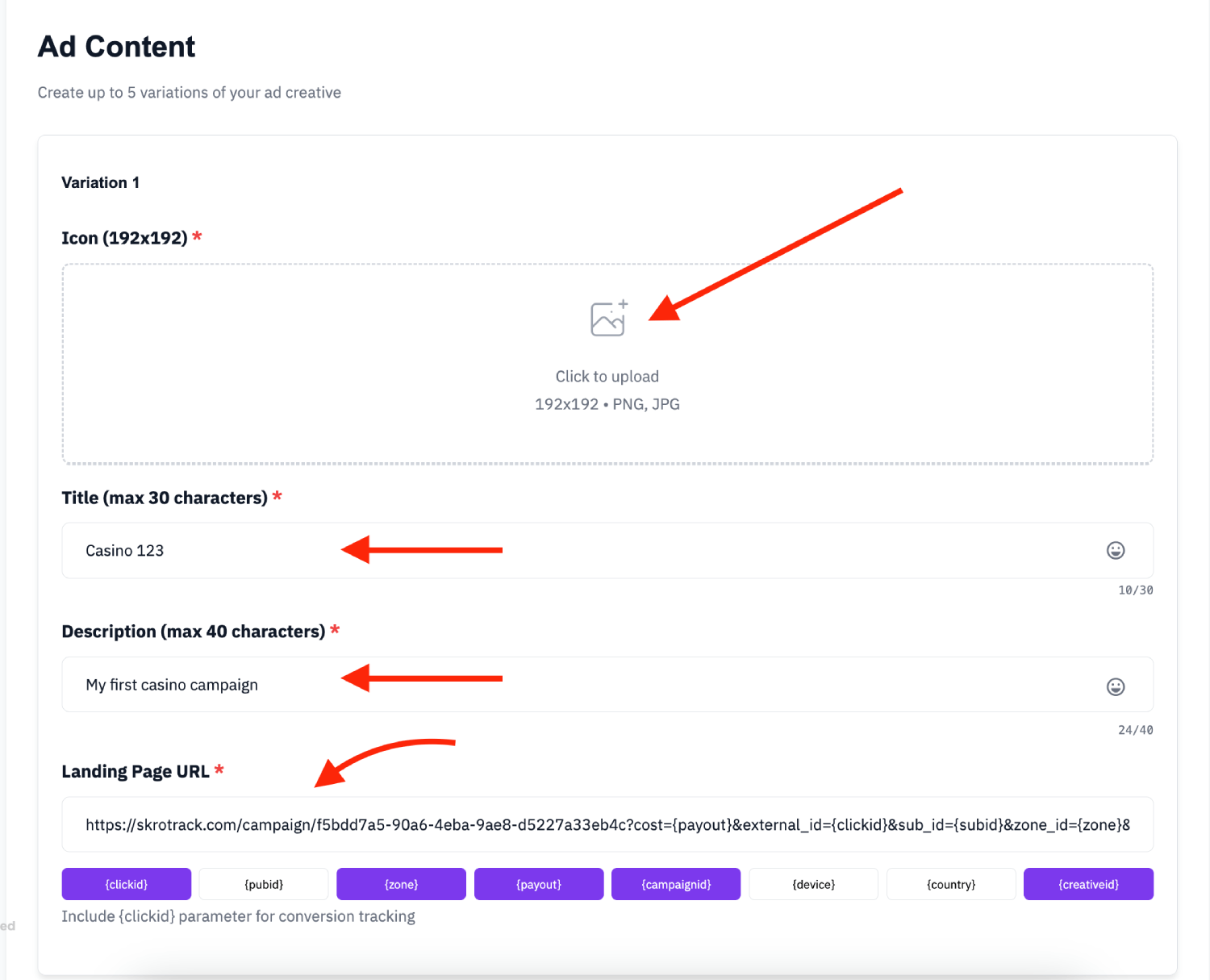The image size is (1210, 980).
Task: Click the 'Title (max 30 characters)' label
Action: coord(165,498)
